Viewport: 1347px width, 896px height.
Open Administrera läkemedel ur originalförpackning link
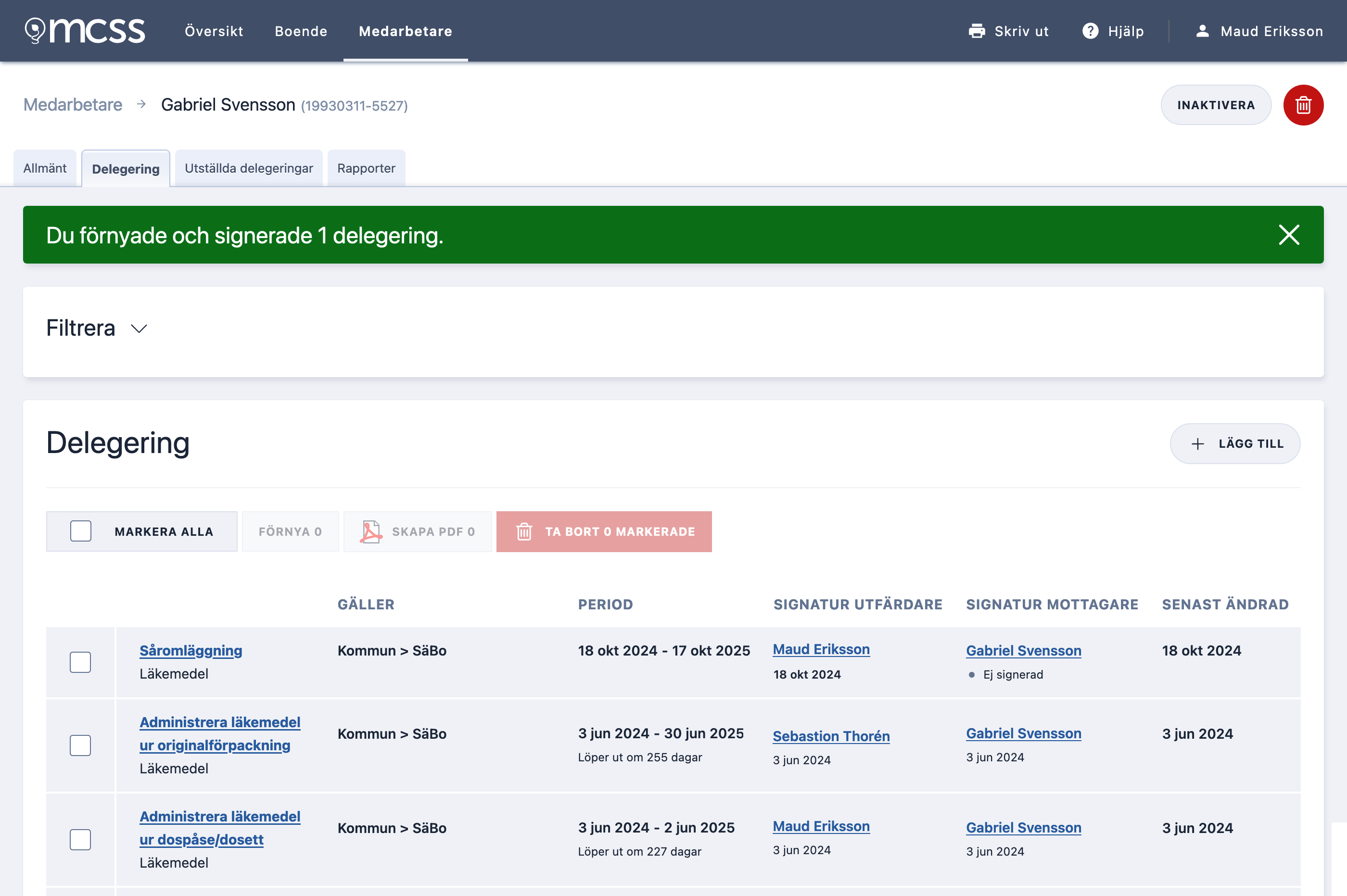[x=220, y=734]
